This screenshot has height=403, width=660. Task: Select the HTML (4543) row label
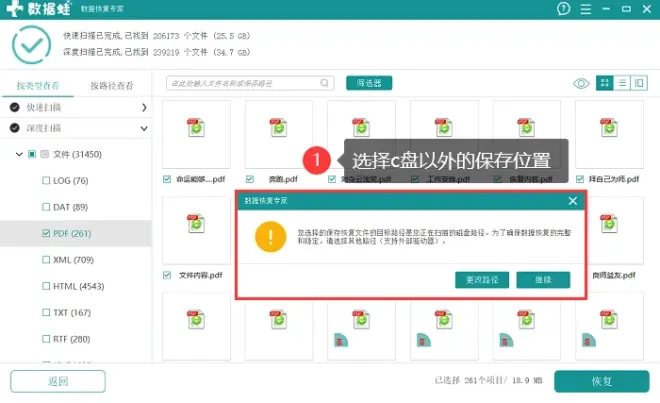[78, 286]
